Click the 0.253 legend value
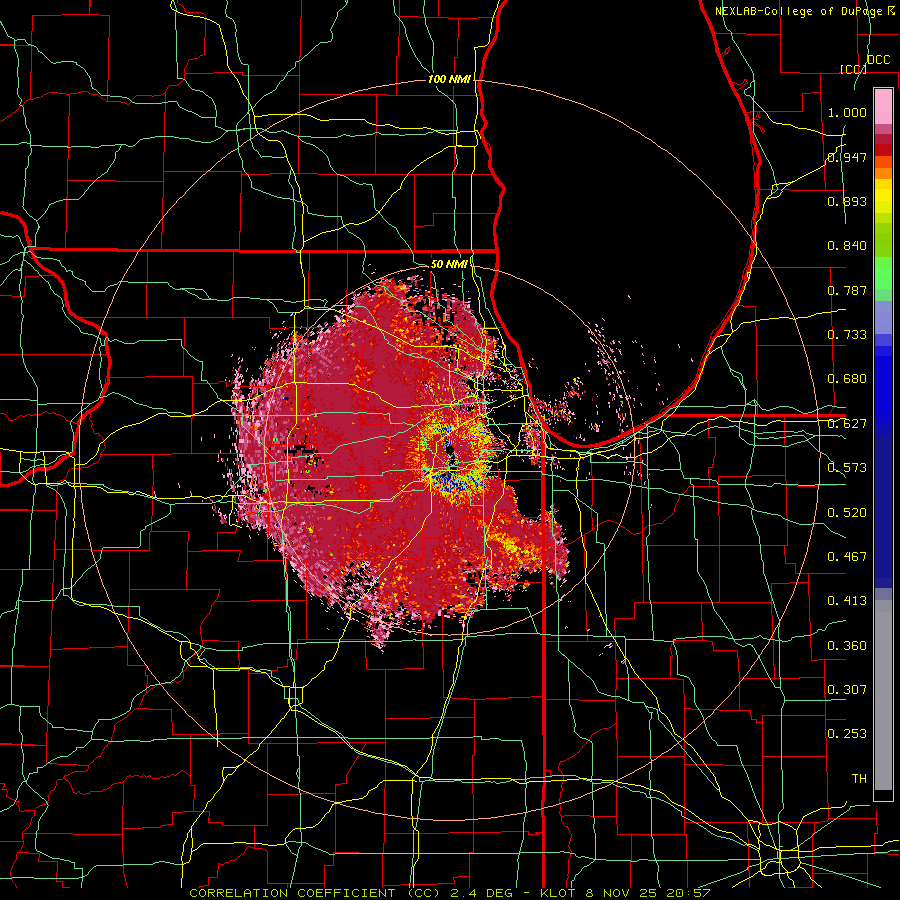900x900 pixels. 847,734
